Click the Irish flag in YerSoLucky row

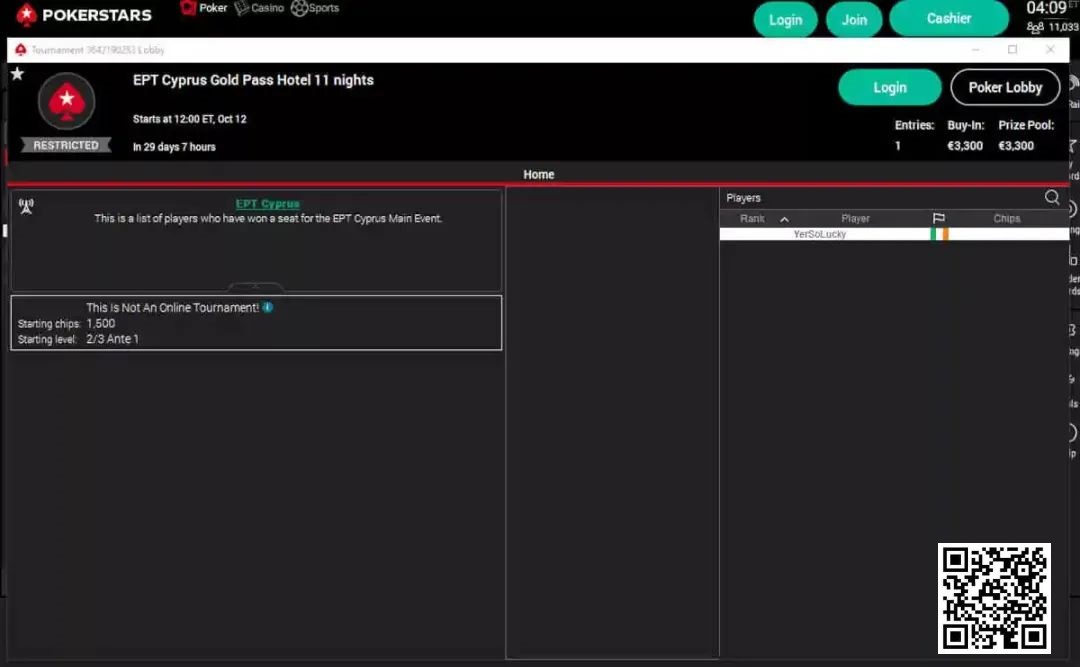pyautogui.click(x=939, y=234)
